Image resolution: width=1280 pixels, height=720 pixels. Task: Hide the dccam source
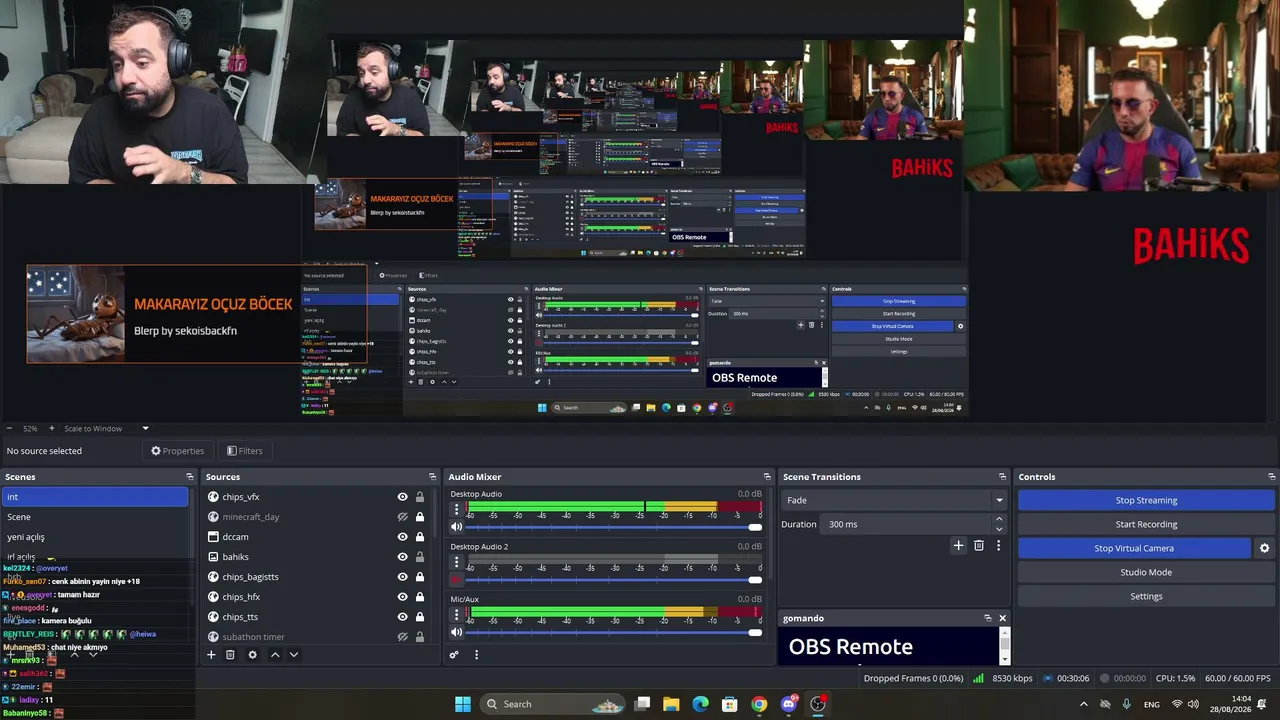click(403, 537)
